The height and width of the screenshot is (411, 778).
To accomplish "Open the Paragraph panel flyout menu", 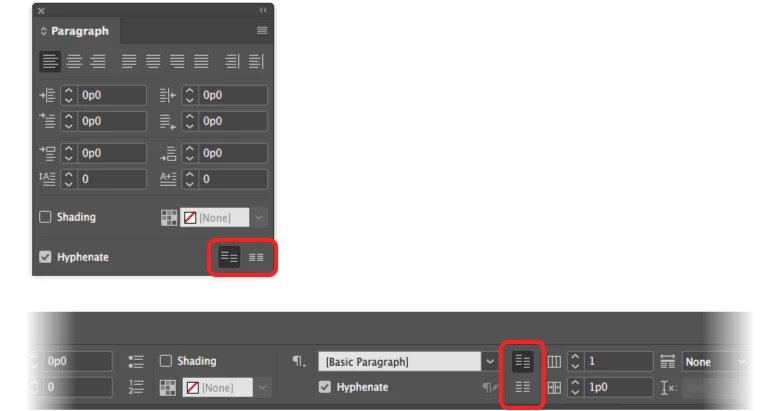I will point(262,31).
